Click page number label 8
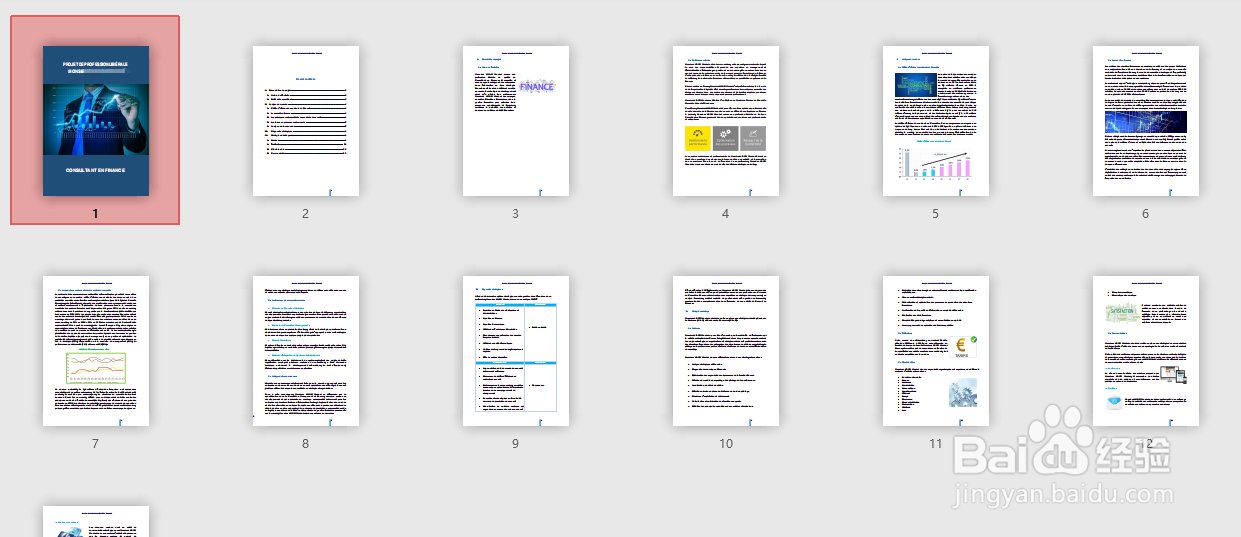1241x537 pixels. point(305,444)
